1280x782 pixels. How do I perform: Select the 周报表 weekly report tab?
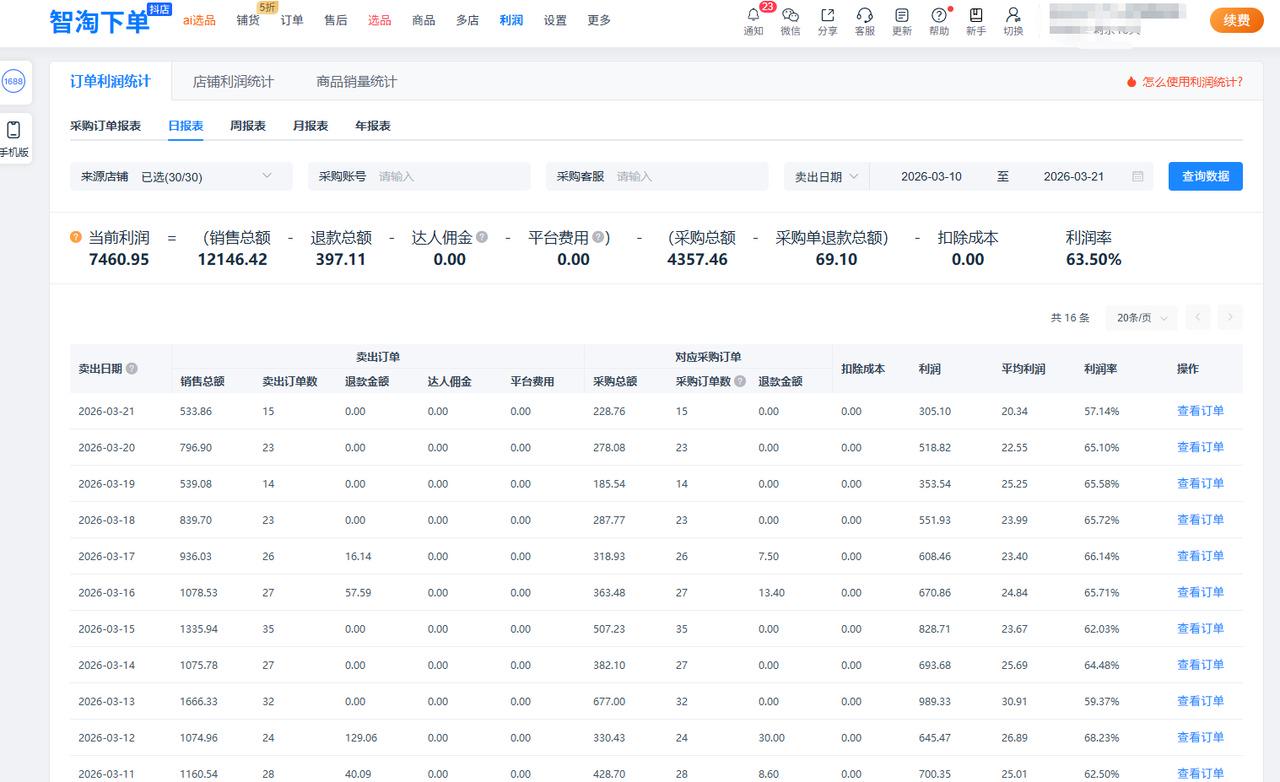[247, 126]
